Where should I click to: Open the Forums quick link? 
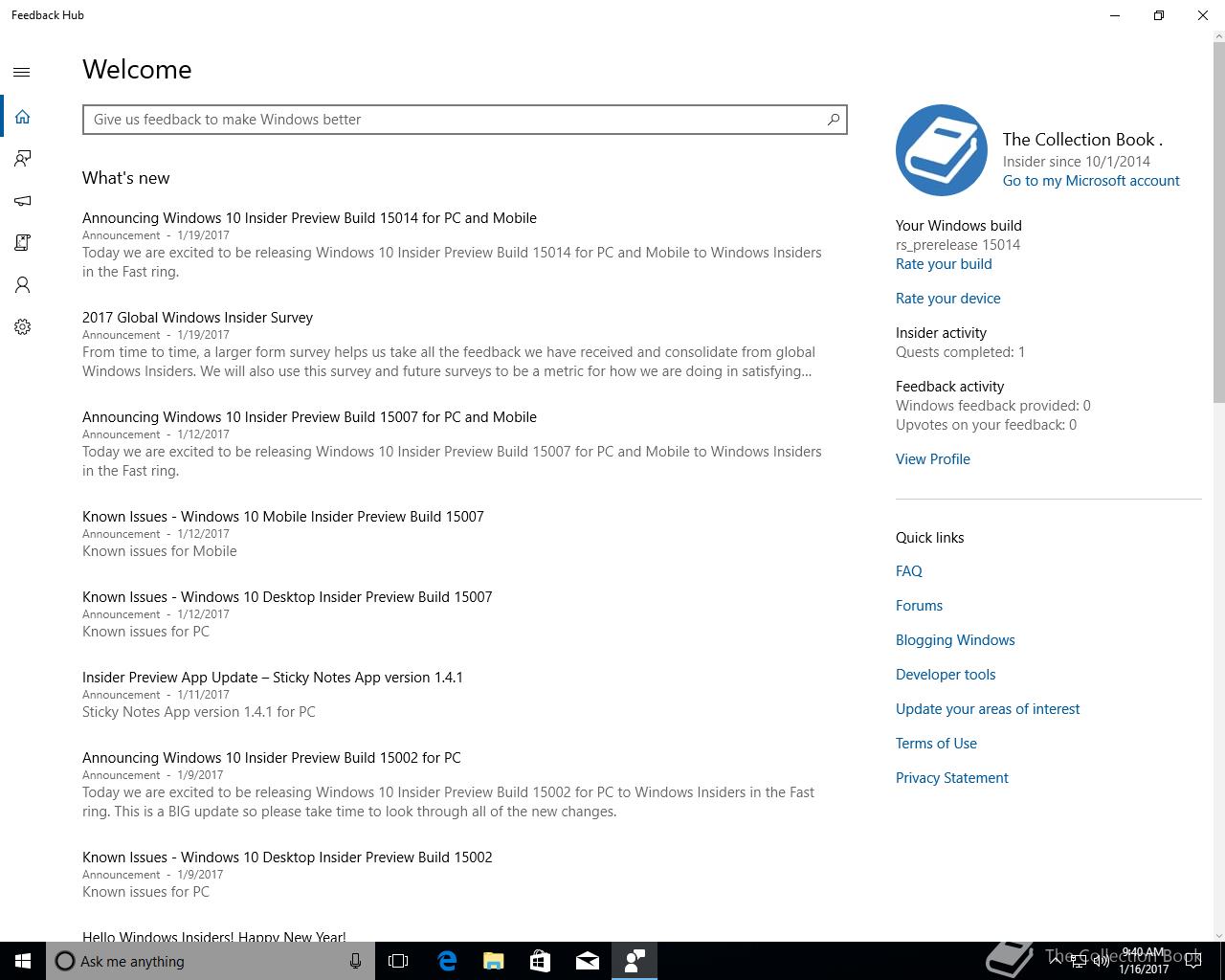(x=919, y=606)
